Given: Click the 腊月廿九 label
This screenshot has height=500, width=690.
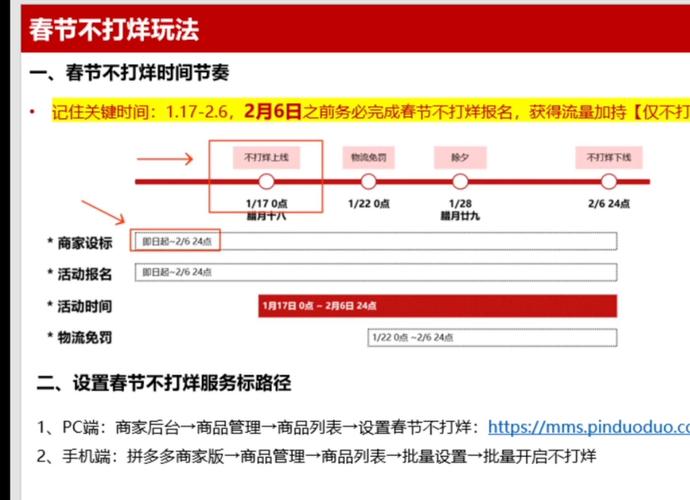Looking at the screenshot, I should coord(460,216).
